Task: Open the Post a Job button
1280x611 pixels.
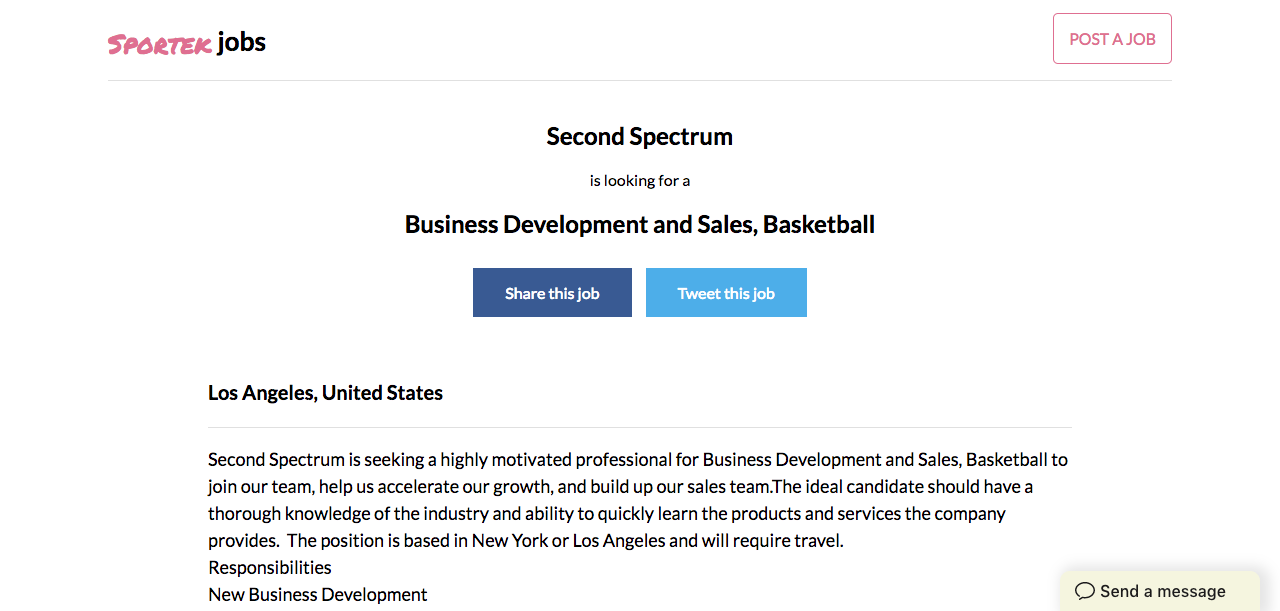Action: pos(1112,39)
